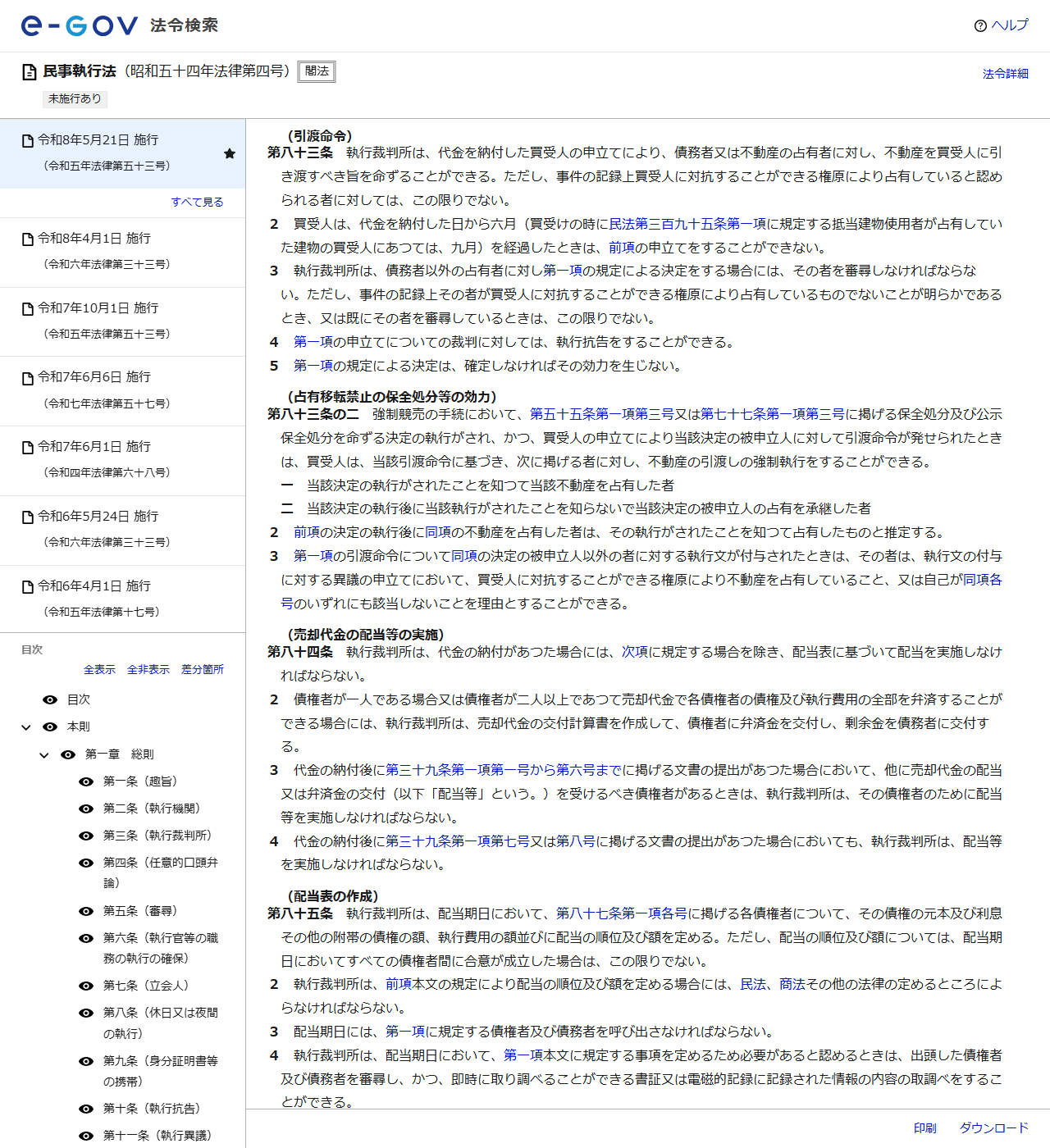Click 全表示 to show all
Screen dimensions: 1050x1148
click(x=99, y=670)
